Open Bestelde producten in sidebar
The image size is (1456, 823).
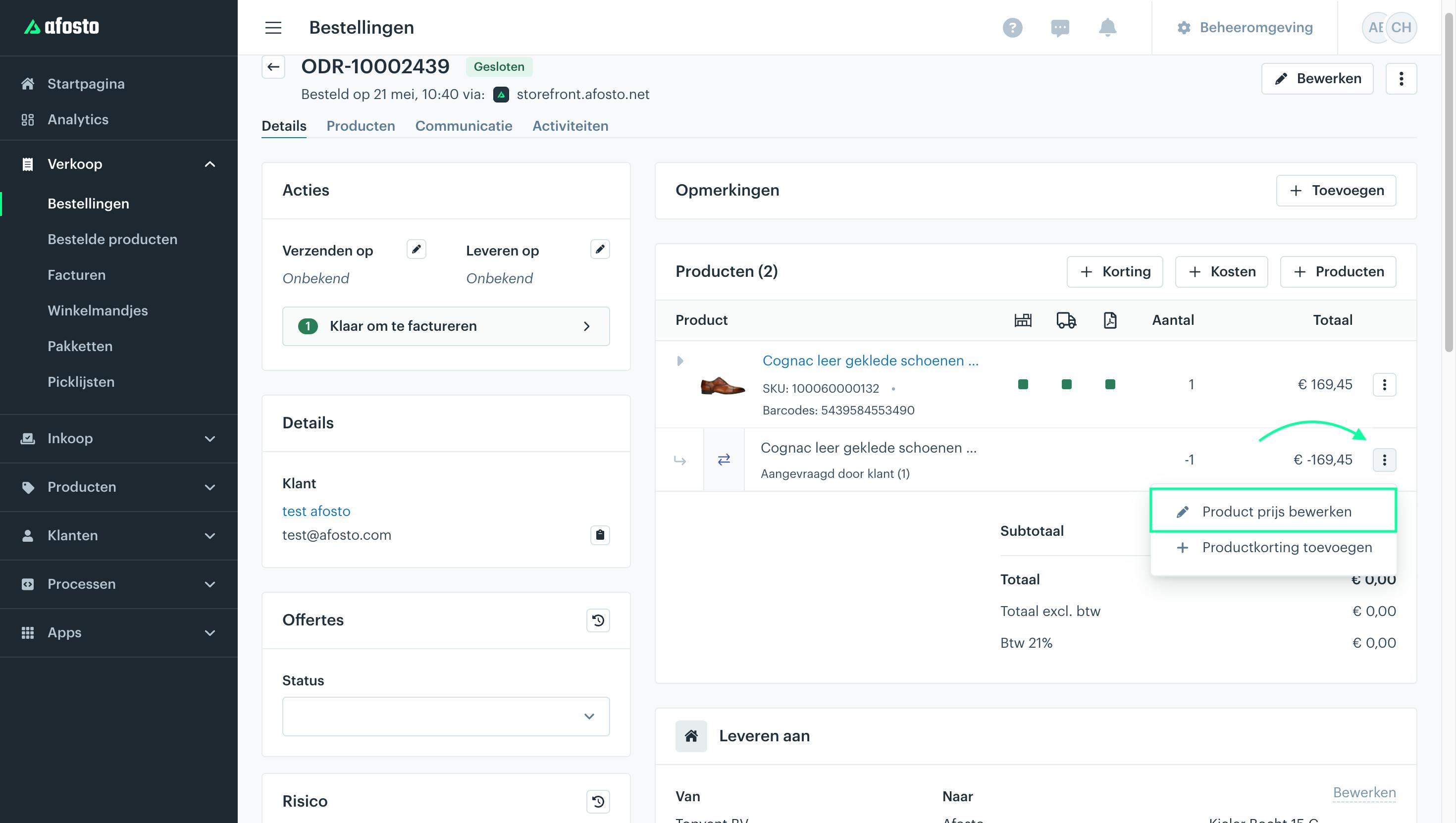point(112,239)
